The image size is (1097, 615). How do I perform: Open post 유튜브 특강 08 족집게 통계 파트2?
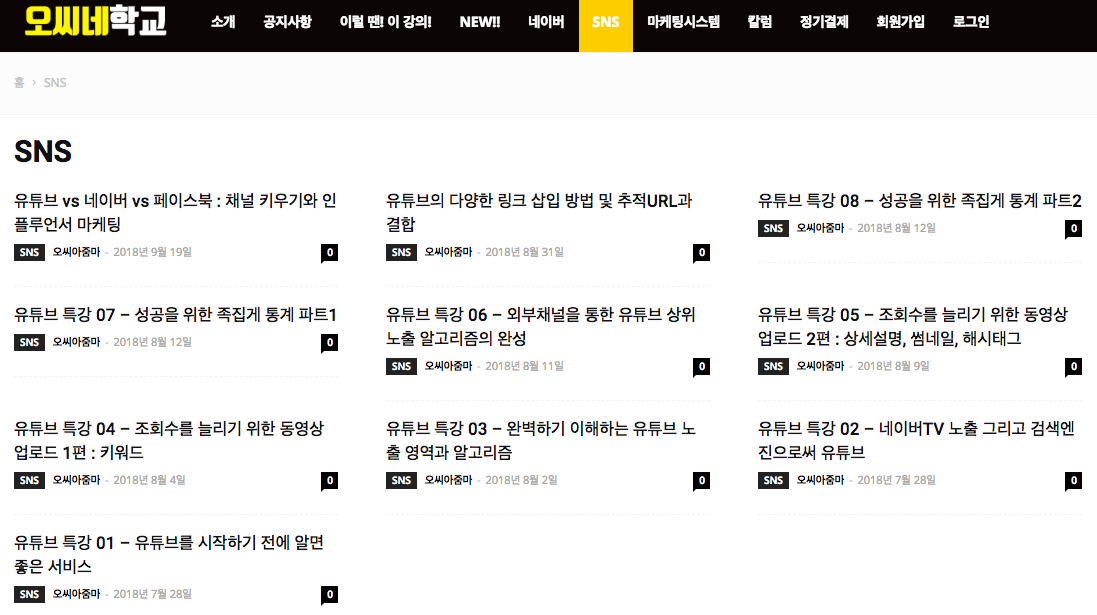[919, 201]
